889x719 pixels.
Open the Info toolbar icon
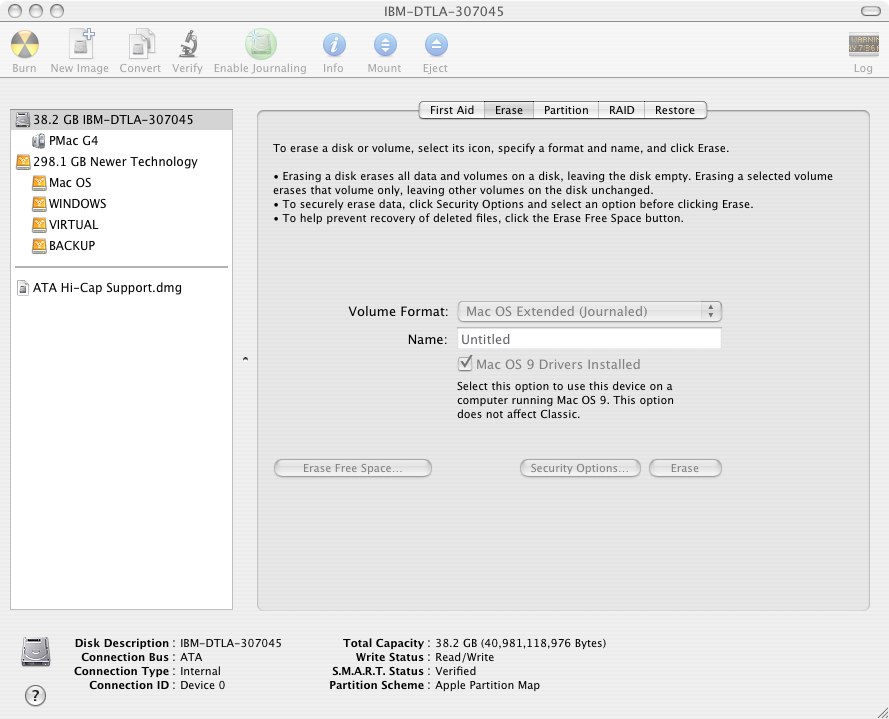click(333, 45)
